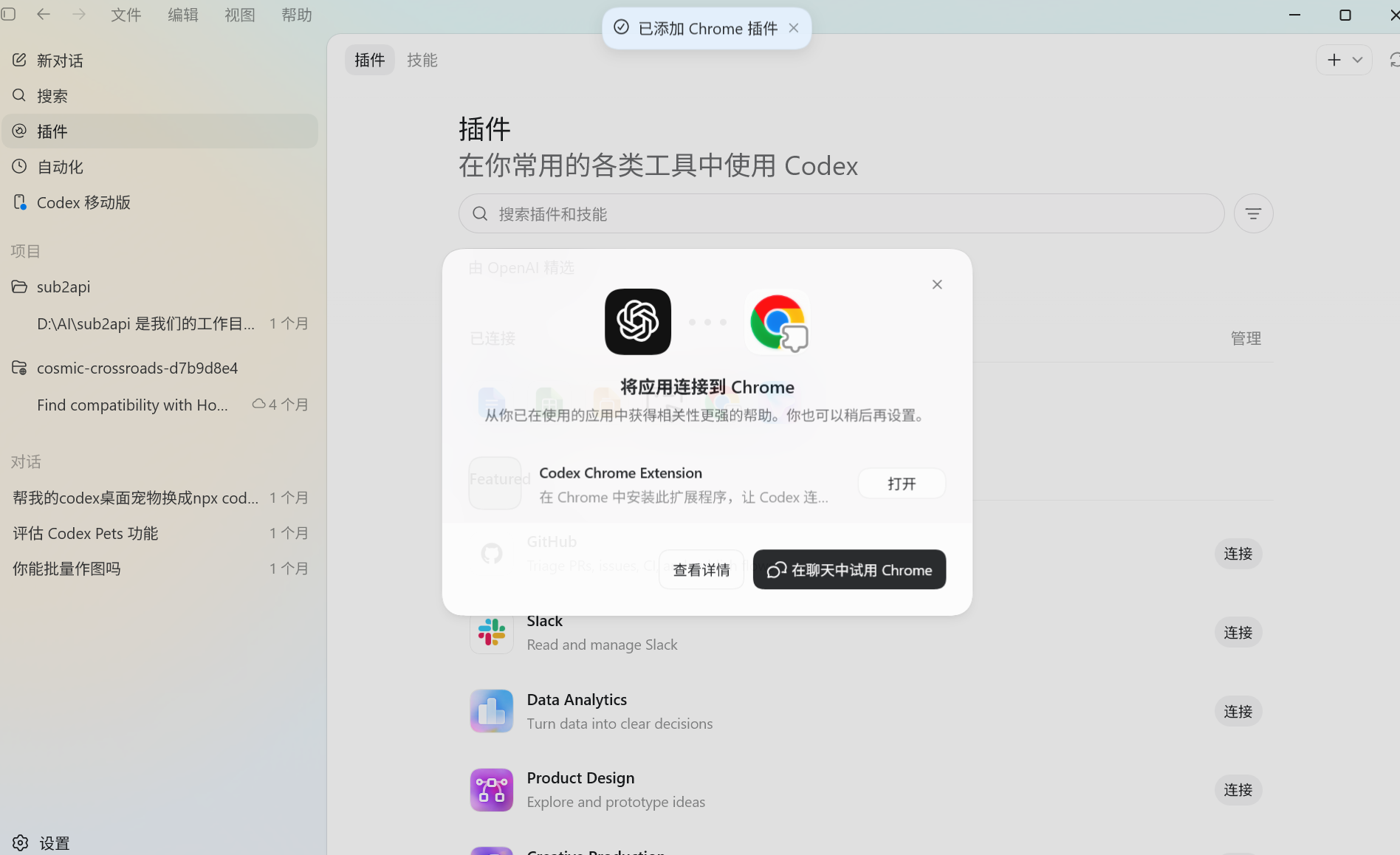Click 连接 for Slack

coord(1238,633)
